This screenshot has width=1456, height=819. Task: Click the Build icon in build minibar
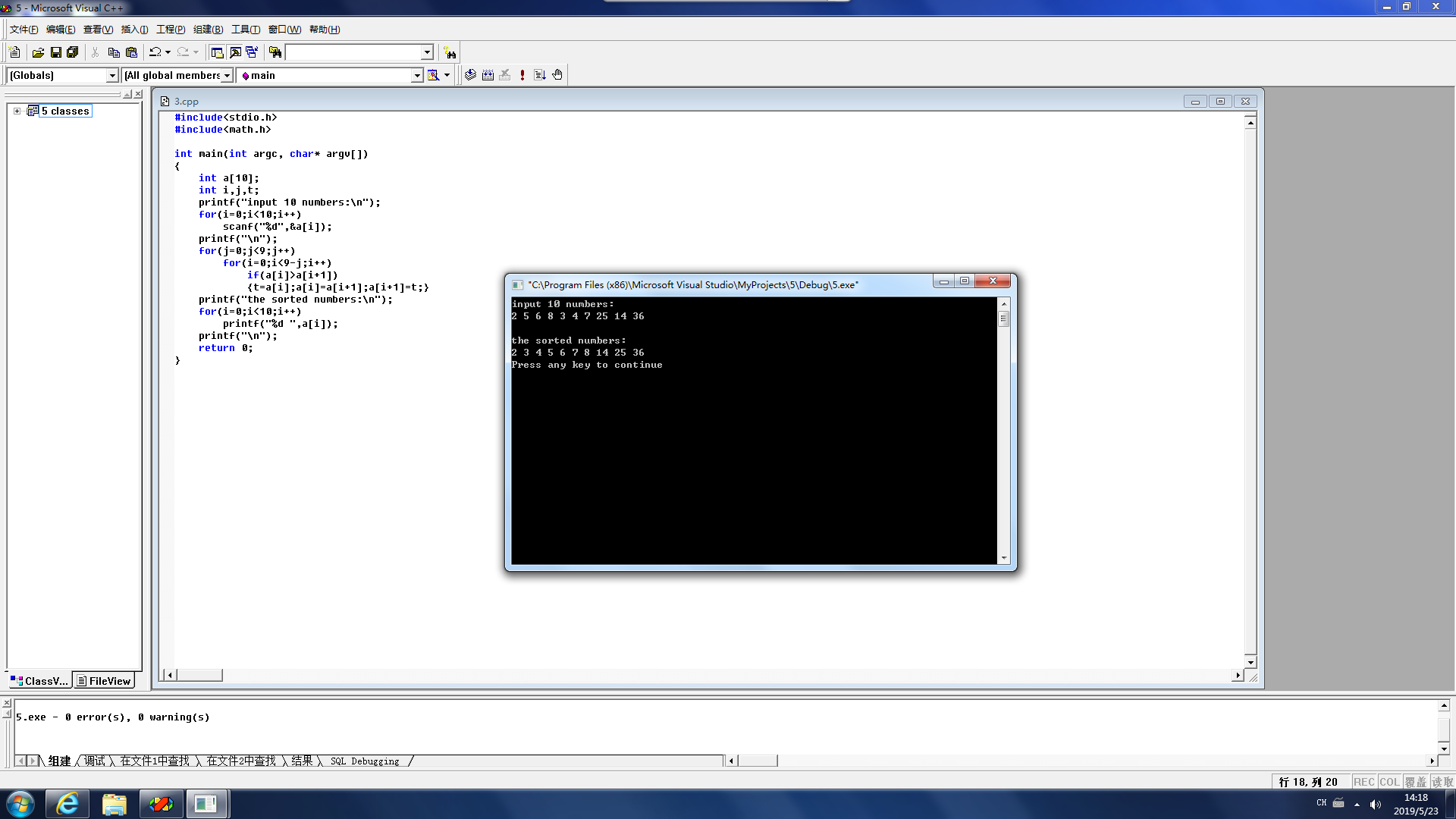tap(488, 75)
